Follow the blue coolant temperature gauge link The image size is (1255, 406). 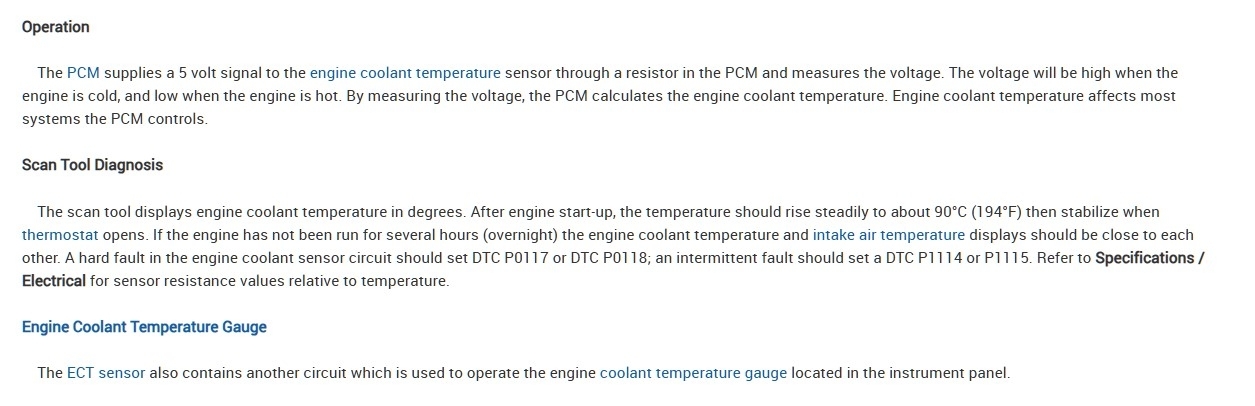(693, 373)
